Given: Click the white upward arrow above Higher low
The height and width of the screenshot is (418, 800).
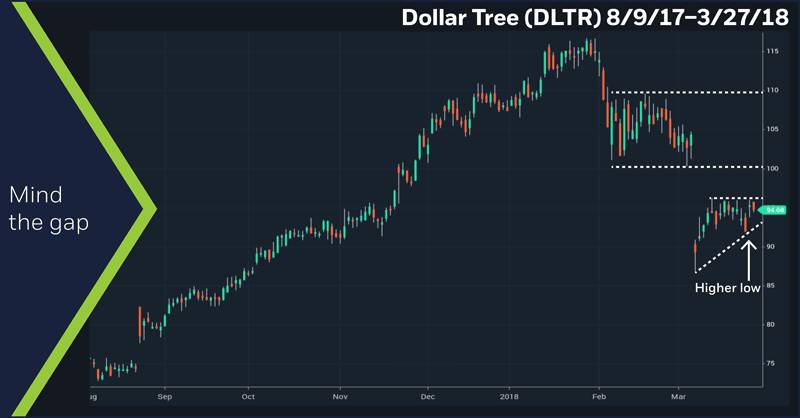Looking at the screenshot, I should pyautogui.click(x=748, y=256).
